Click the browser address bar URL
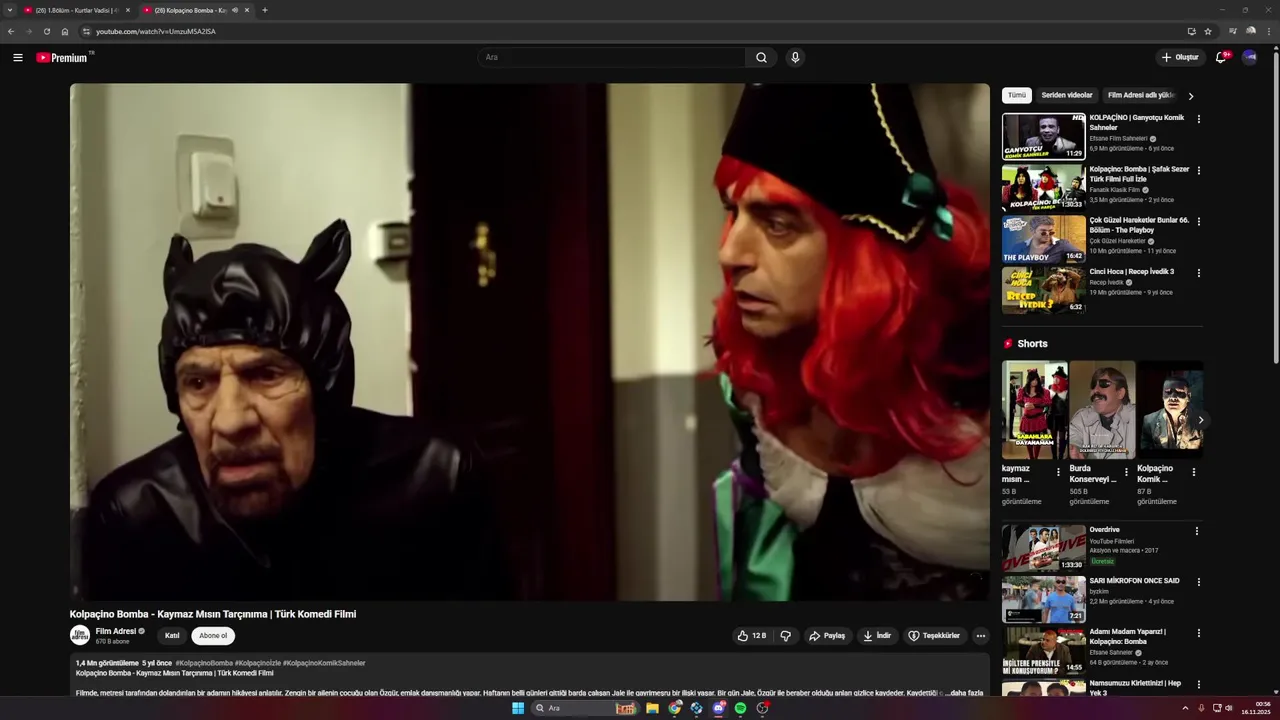Image resolution: width=1280 pixels, height=720 pixels. click(156, 31)
